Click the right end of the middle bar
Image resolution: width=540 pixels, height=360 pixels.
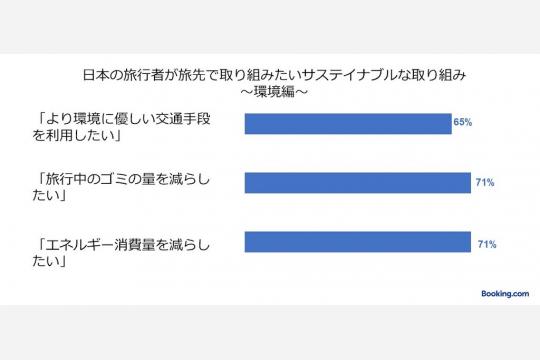point(468,183)
